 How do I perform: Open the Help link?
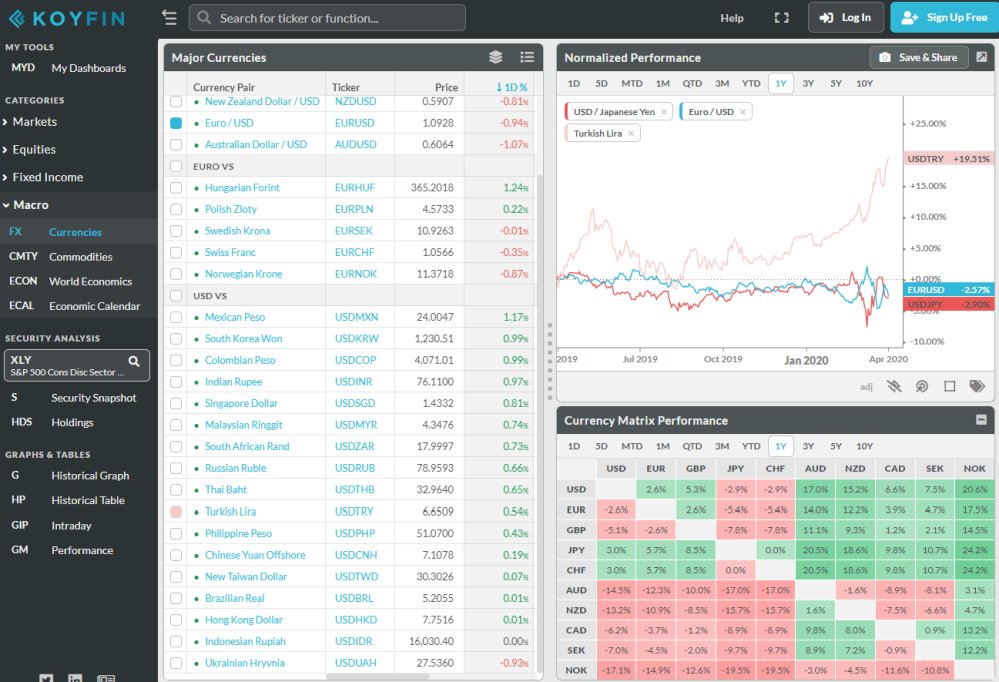732,18
